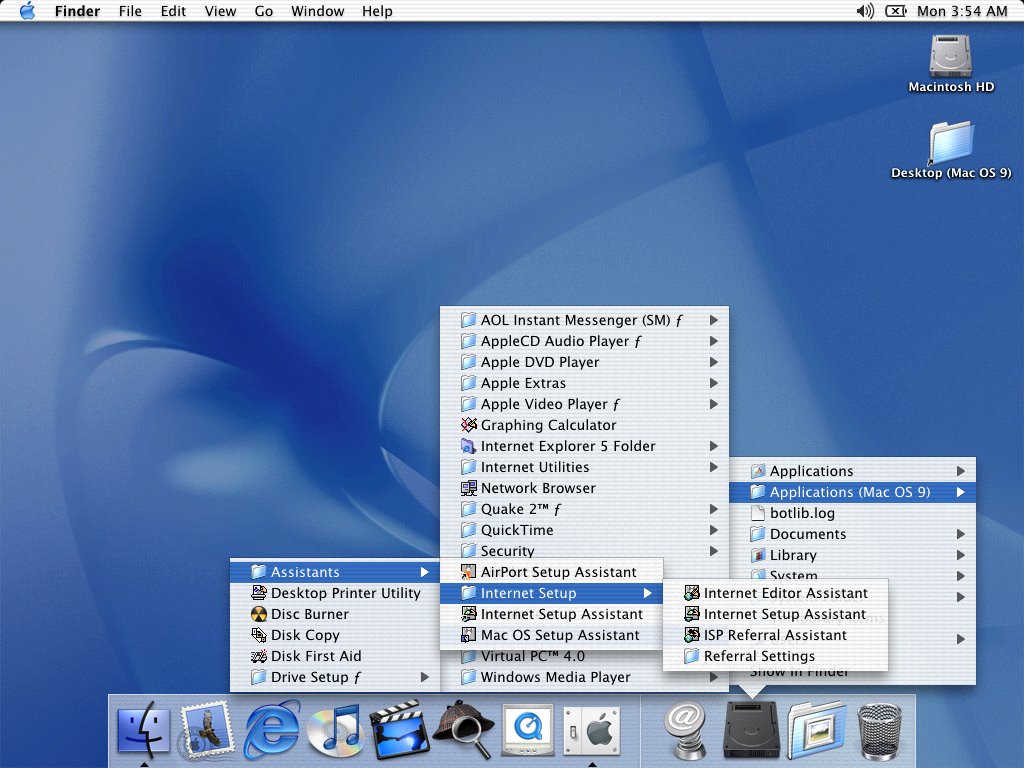Click the Desktop Printer Utility icon
This screenshot has height=768, width=1024.
[259, 593]
